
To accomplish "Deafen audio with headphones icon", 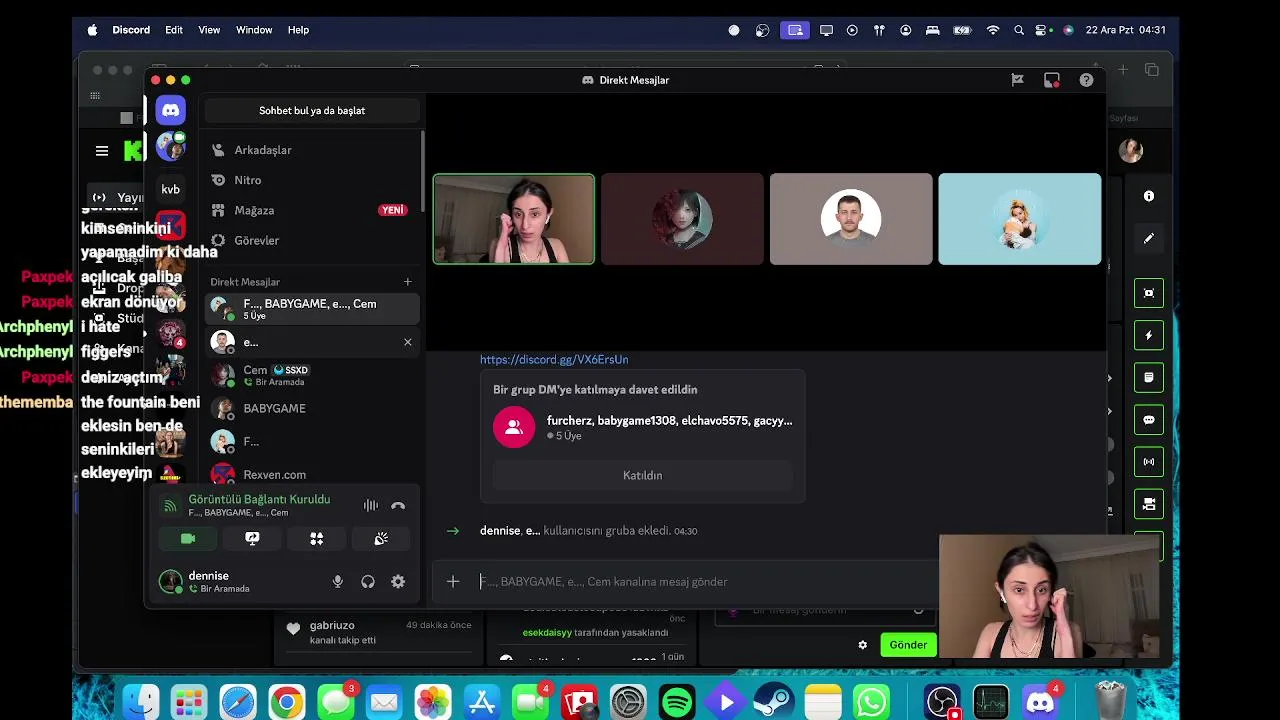I will (x=368, y=581).
